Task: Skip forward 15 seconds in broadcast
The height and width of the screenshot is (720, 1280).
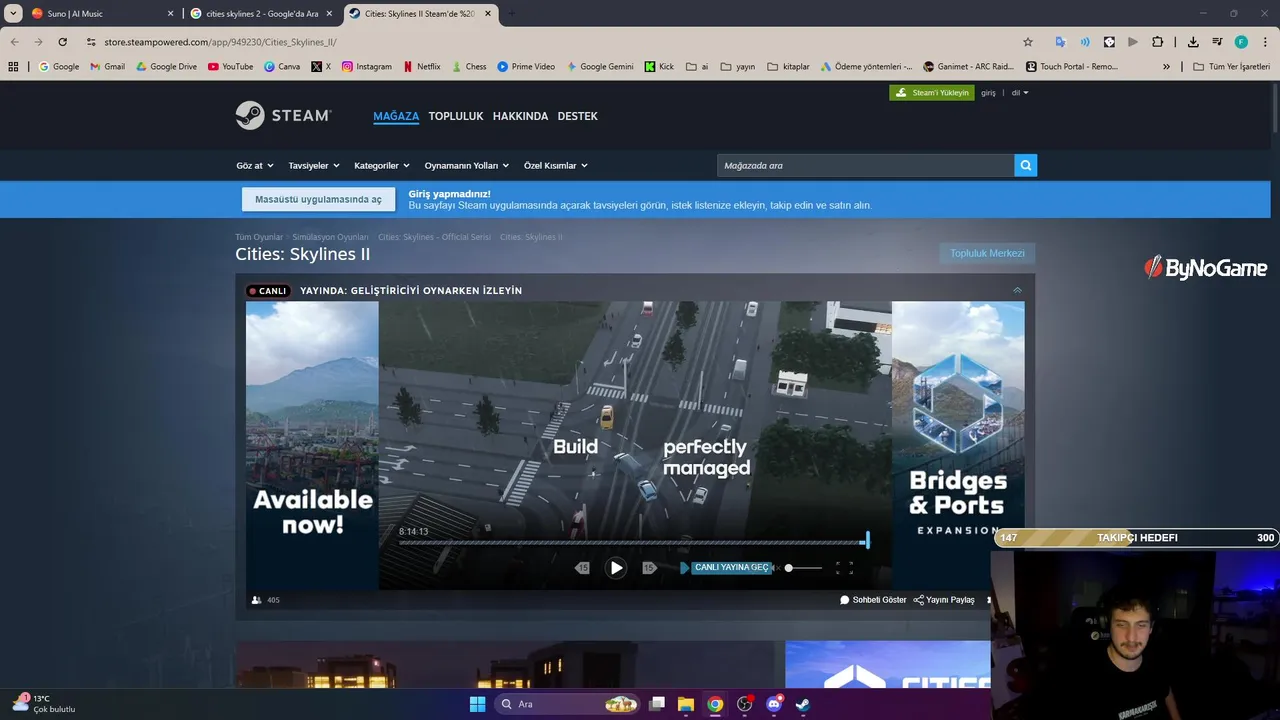Action: point(649,568)
